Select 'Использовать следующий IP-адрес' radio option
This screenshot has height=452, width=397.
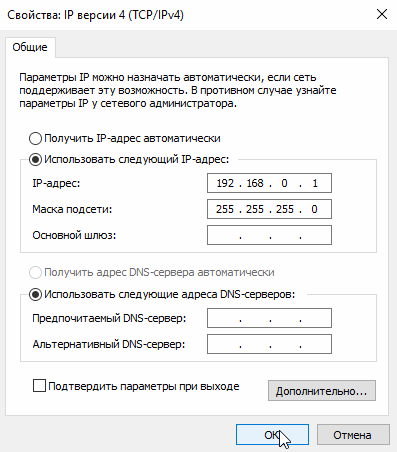pyautogui.click(x=35, y=159)
